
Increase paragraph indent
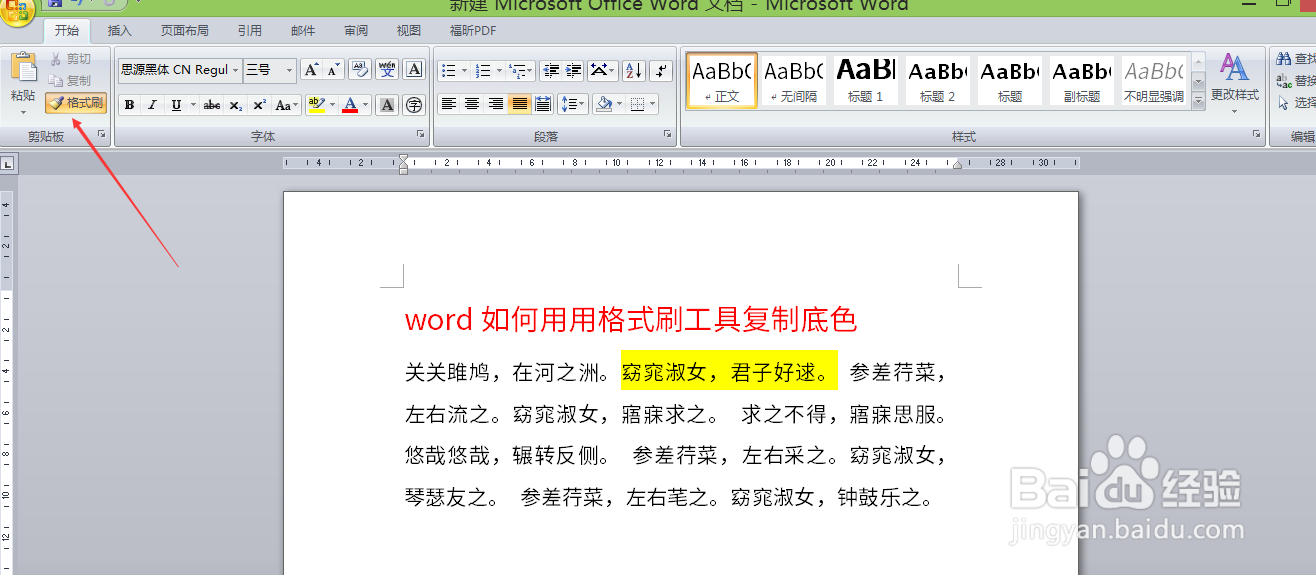pyautogui.click(x=574, y=70)
